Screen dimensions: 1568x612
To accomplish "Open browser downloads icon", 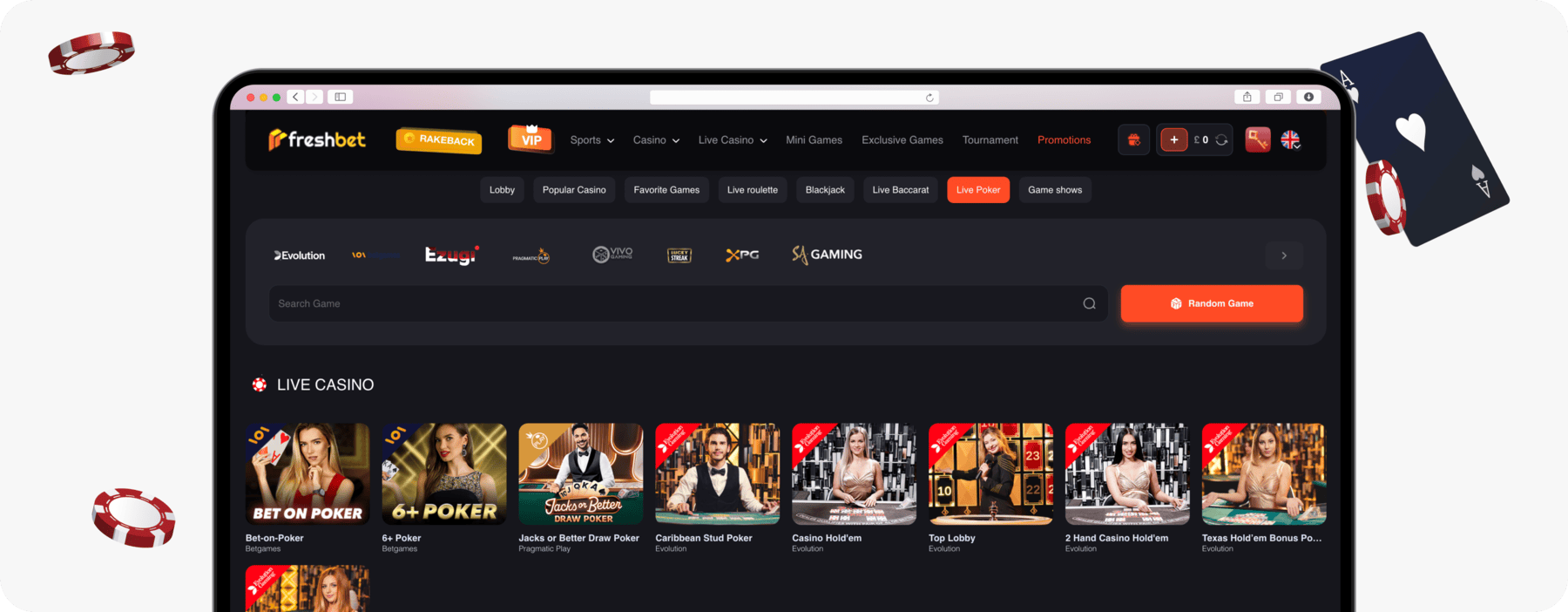I will click(1308, 97).
